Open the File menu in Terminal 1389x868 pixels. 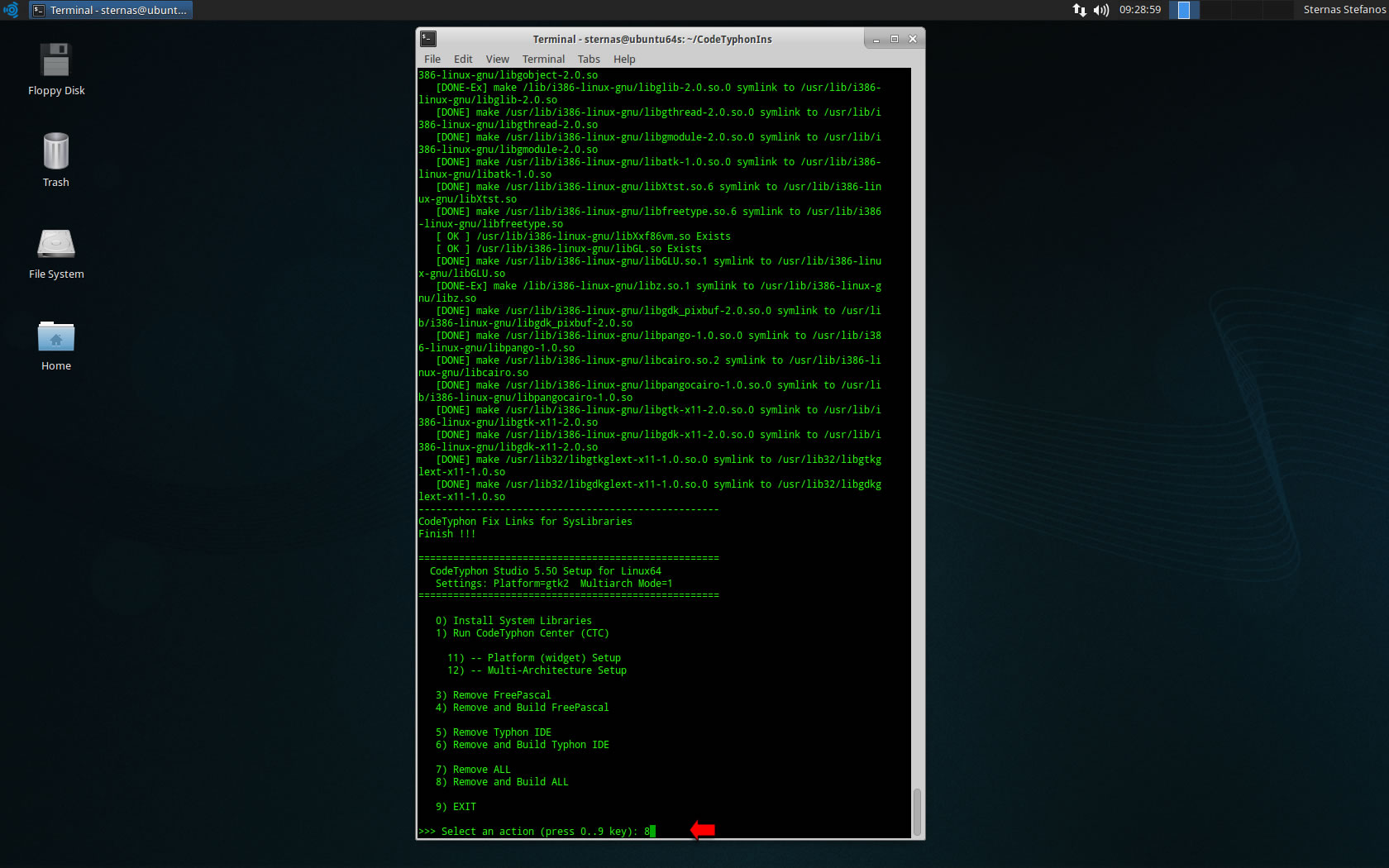pos(432,60)
